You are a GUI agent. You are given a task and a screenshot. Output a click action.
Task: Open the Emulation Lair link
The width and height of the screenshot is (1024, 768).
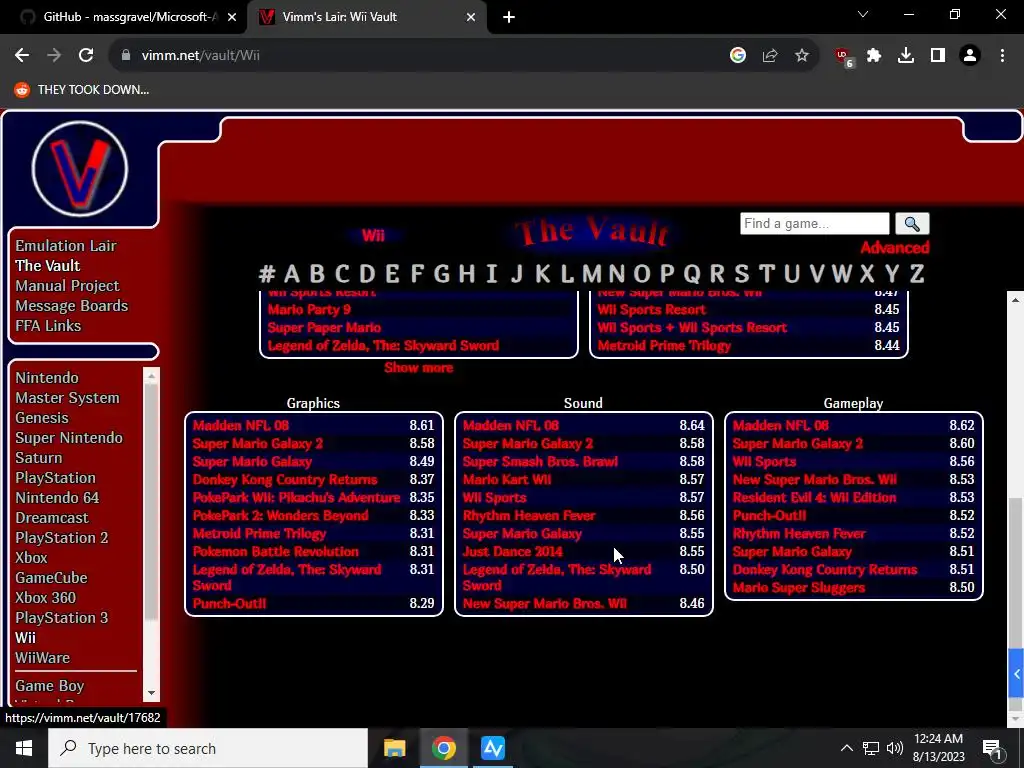[66, 246]
